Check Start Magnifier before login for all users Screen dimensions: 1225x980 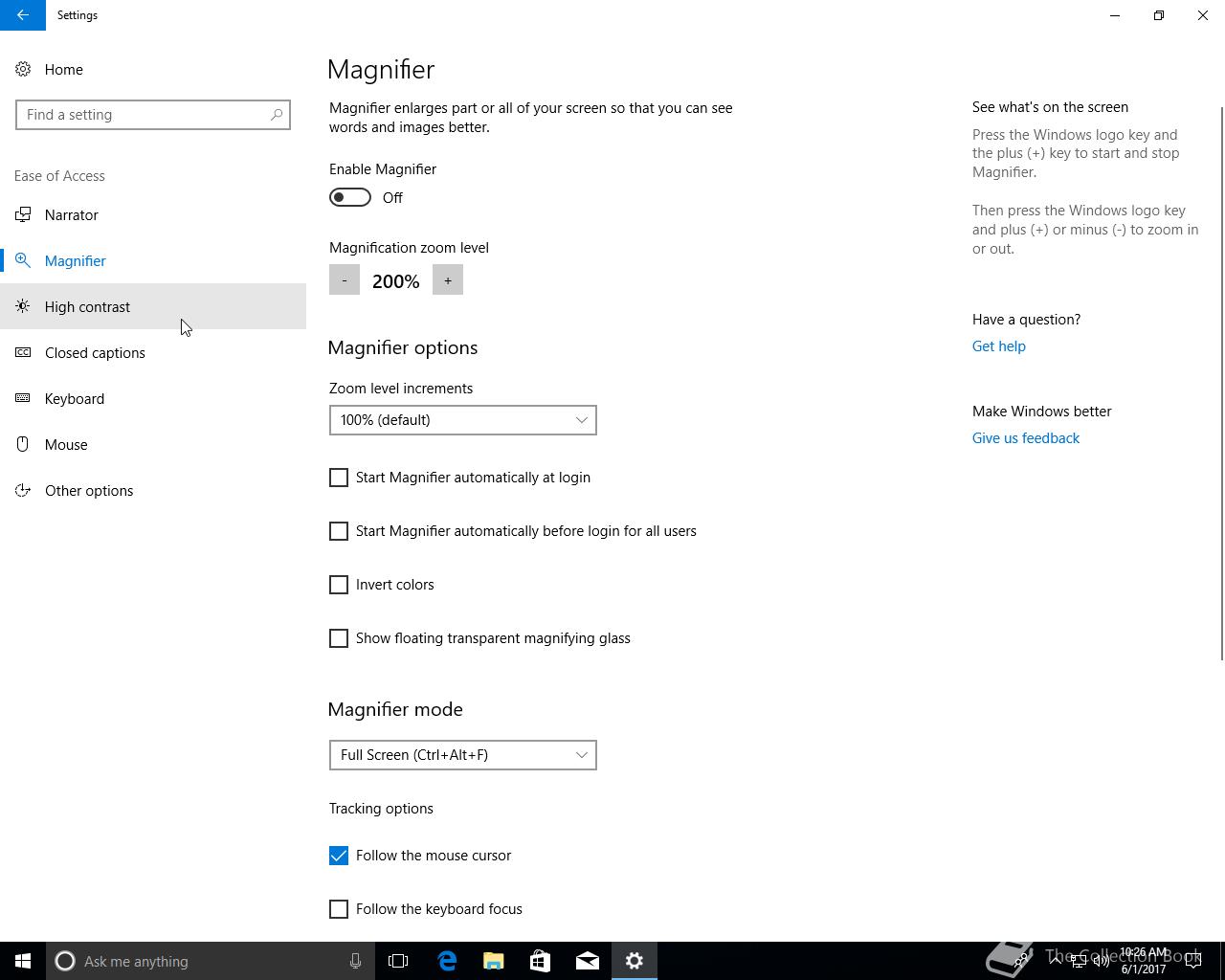[x=339, y=531]
